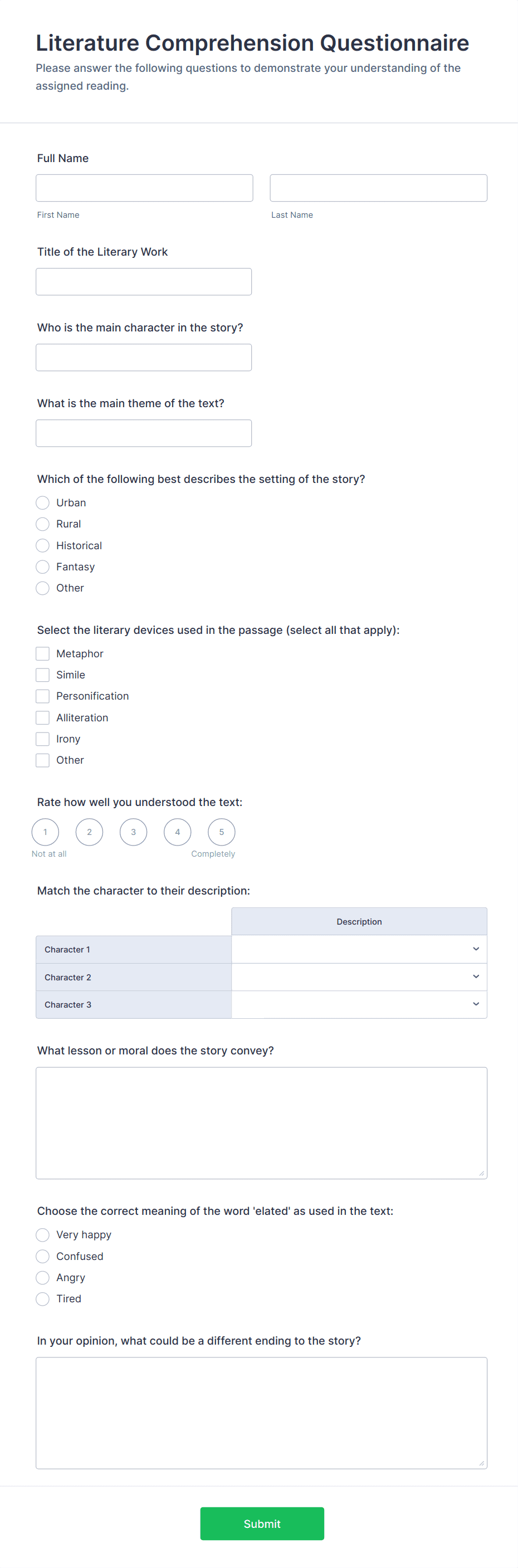Choose 'Confused' for the elated meaning
518x1568 pixels.
42,1256
